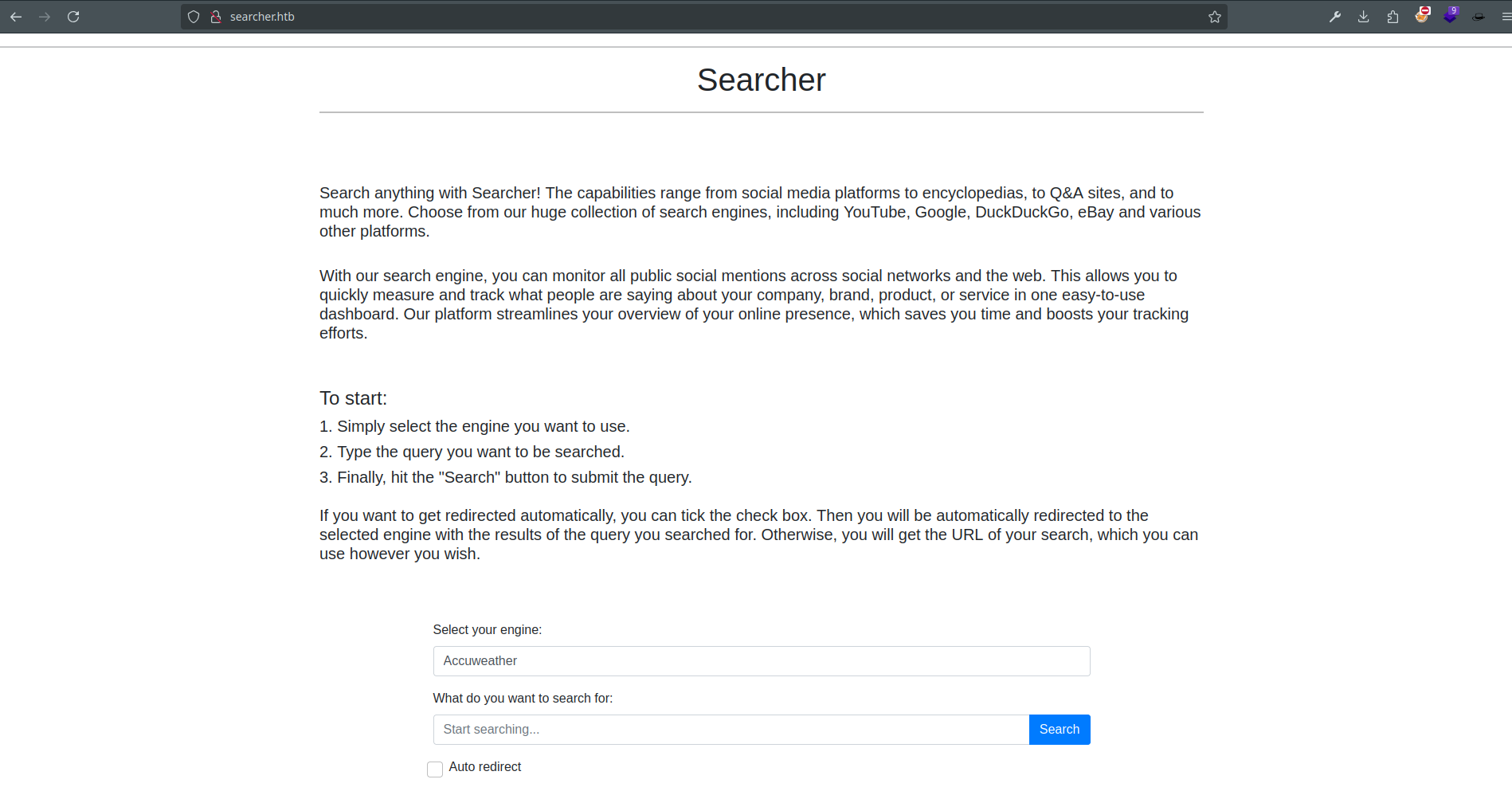Screen dimensions: 1512x791
Task: Show the downloads panel
Action: (x=1364, y=17)
